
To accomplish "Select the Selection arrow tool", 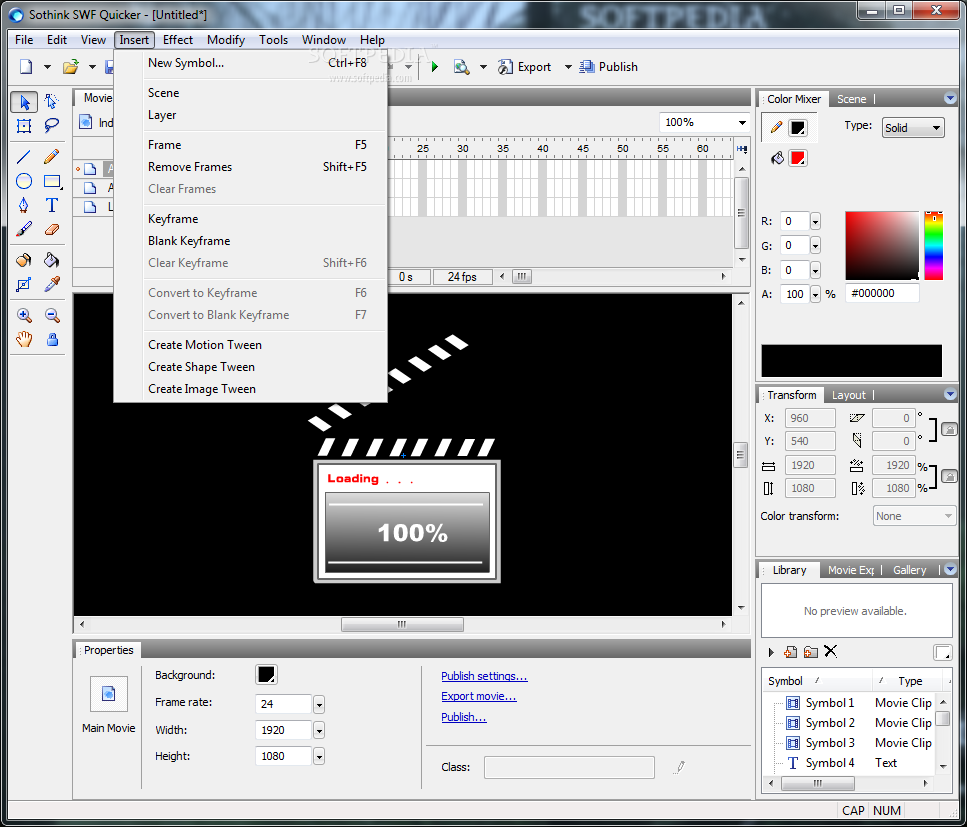I will click(24, 102).
